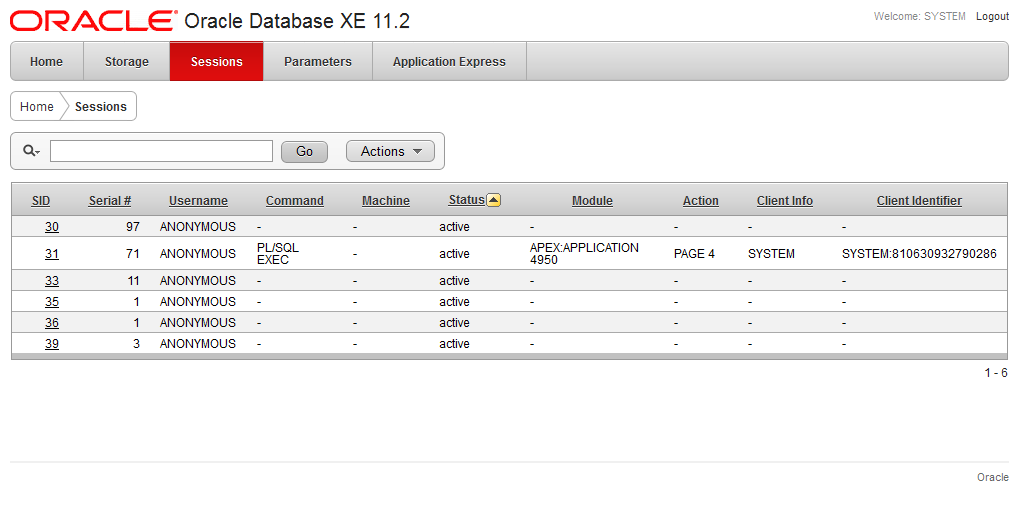Click the APEX:APPLICATION 4950 module cell
Screen dimensions: 1019x505
click(x=584, y=253)
